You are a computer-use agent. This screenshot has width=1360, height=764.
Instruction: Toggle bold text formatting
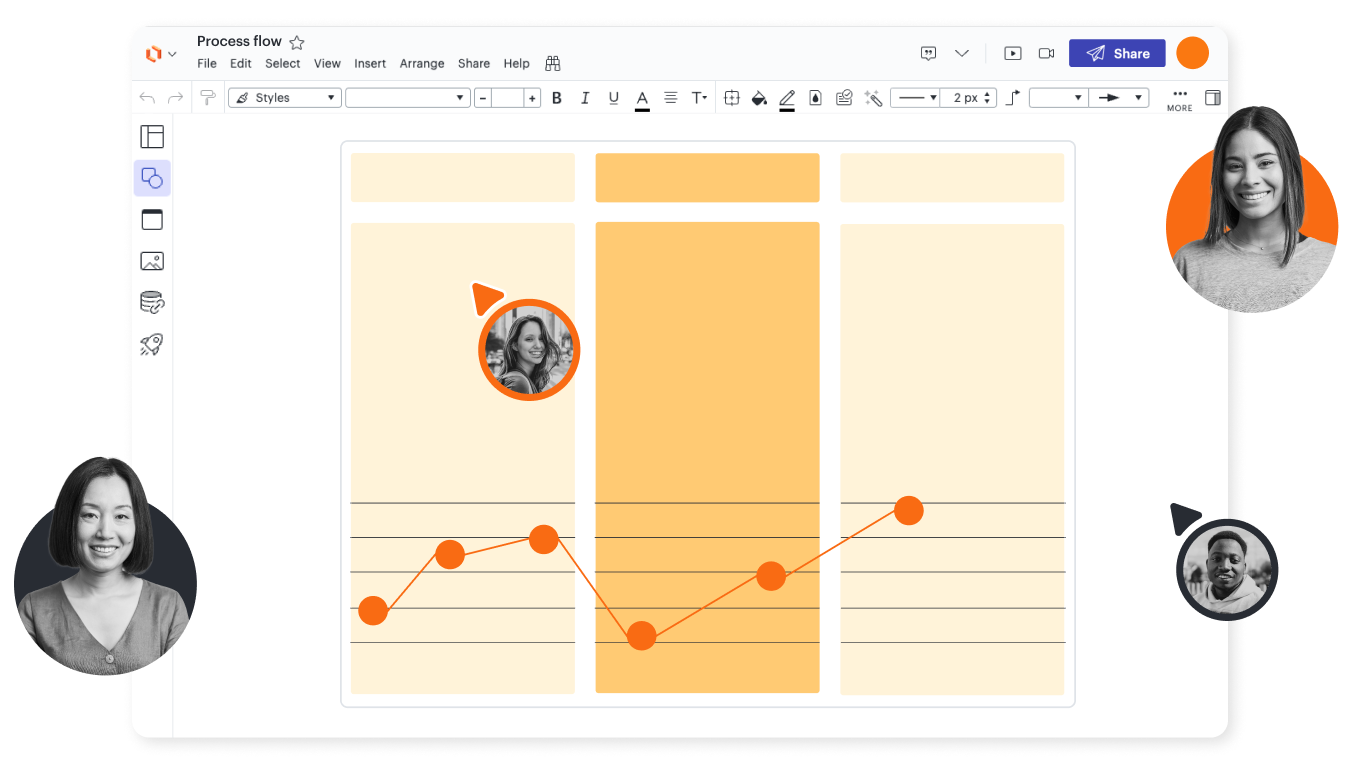click(x=557, y=98)
